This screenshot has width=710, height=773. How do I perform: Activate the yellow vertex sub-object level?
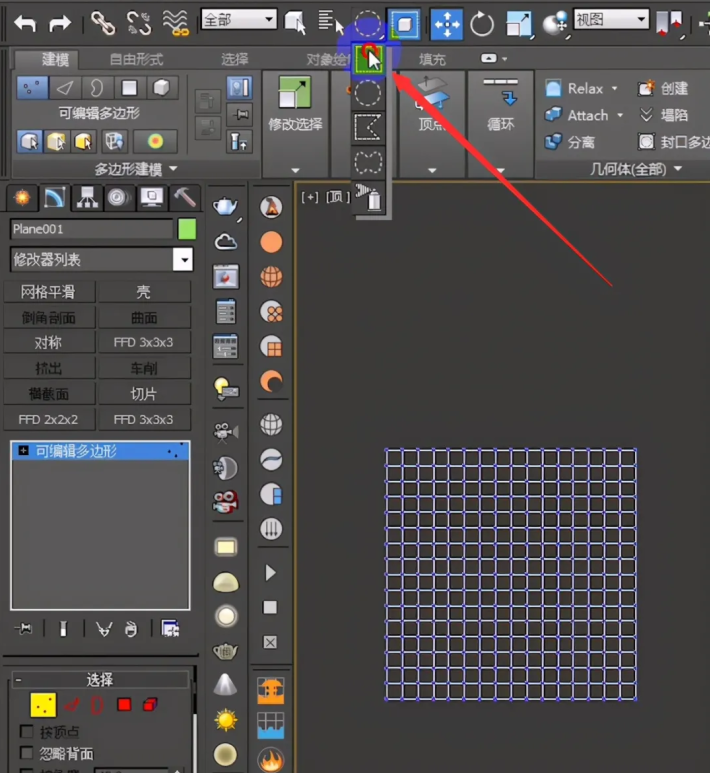point(42,705)
